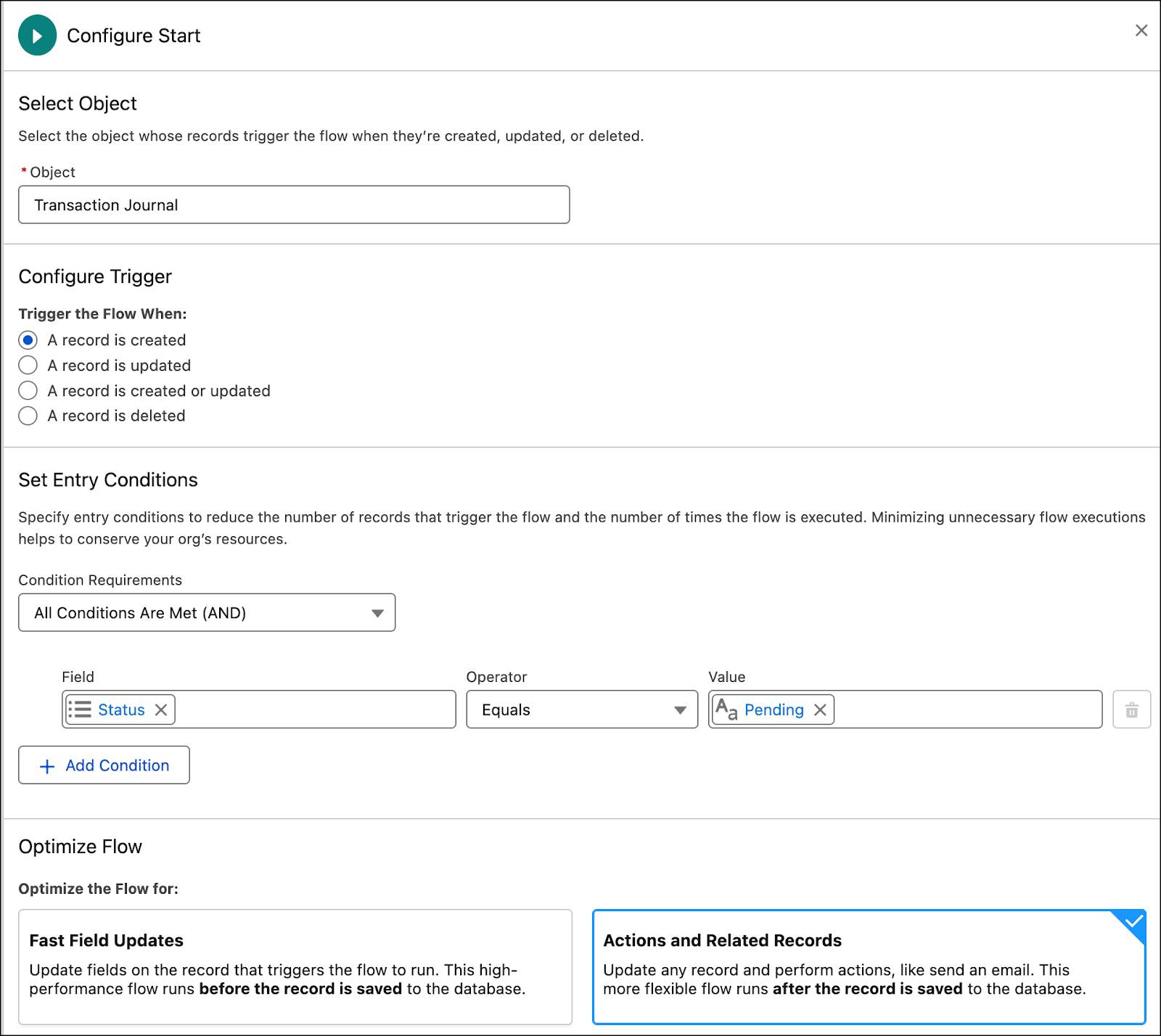Click the Add Condition button
Screen dimensions: 1161x1036
[x=104, y=765]
